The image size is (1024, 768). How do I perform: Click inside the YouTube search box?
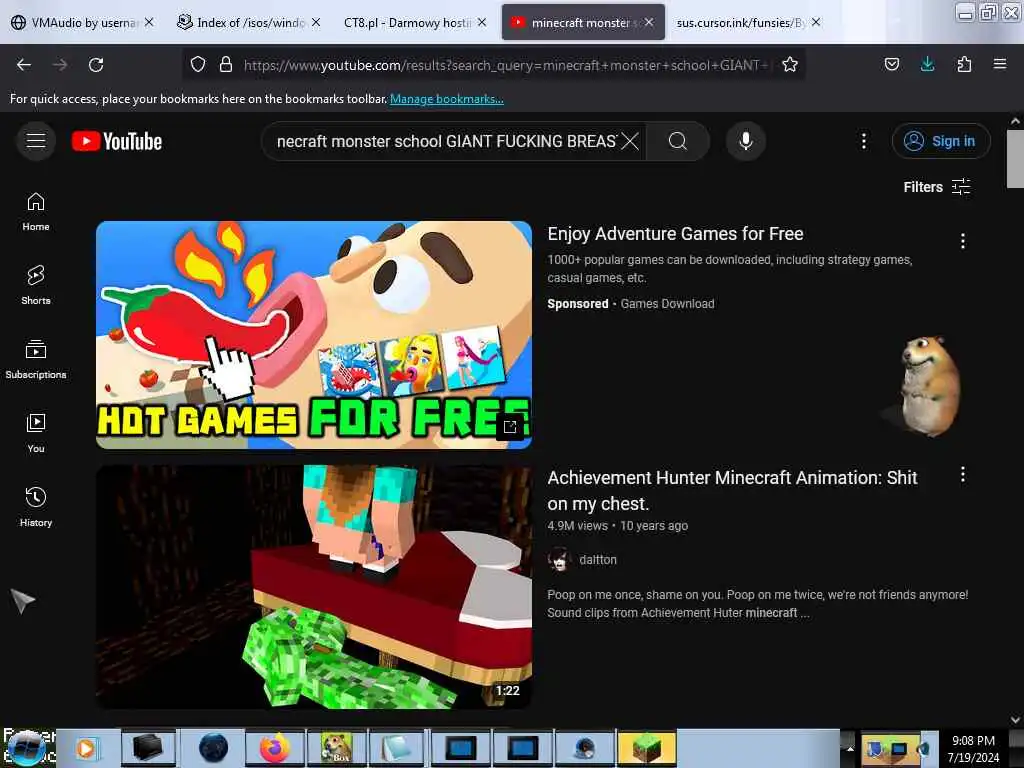tap(447, 141)
